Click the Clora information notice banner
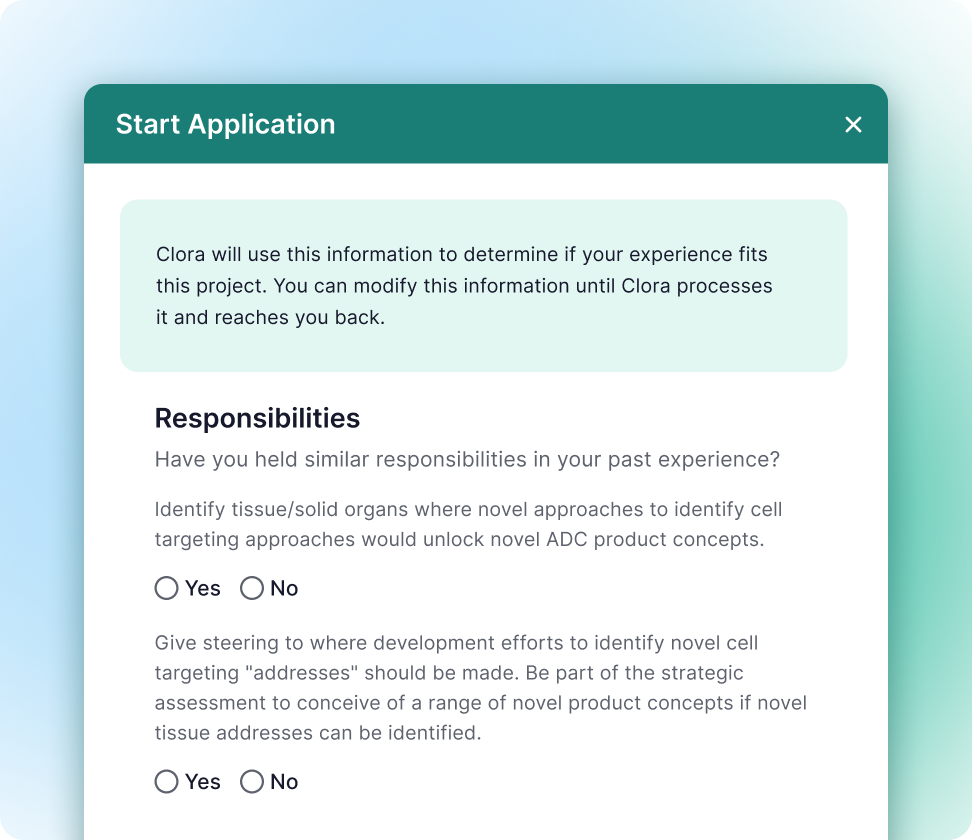972x840 pixels. coord(483,286)
